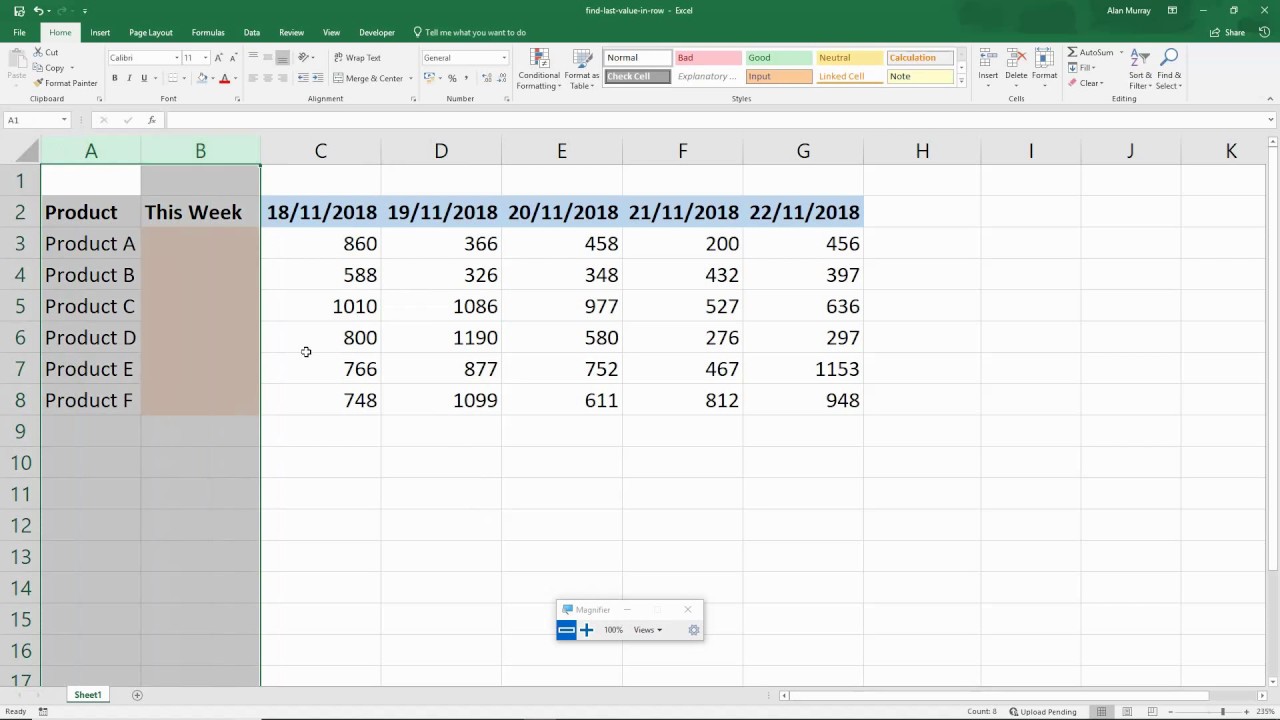Viewport: 1280px width, 720px height.
Task: Click the AutoSum sigma button
Action: tap(1090, 52)
